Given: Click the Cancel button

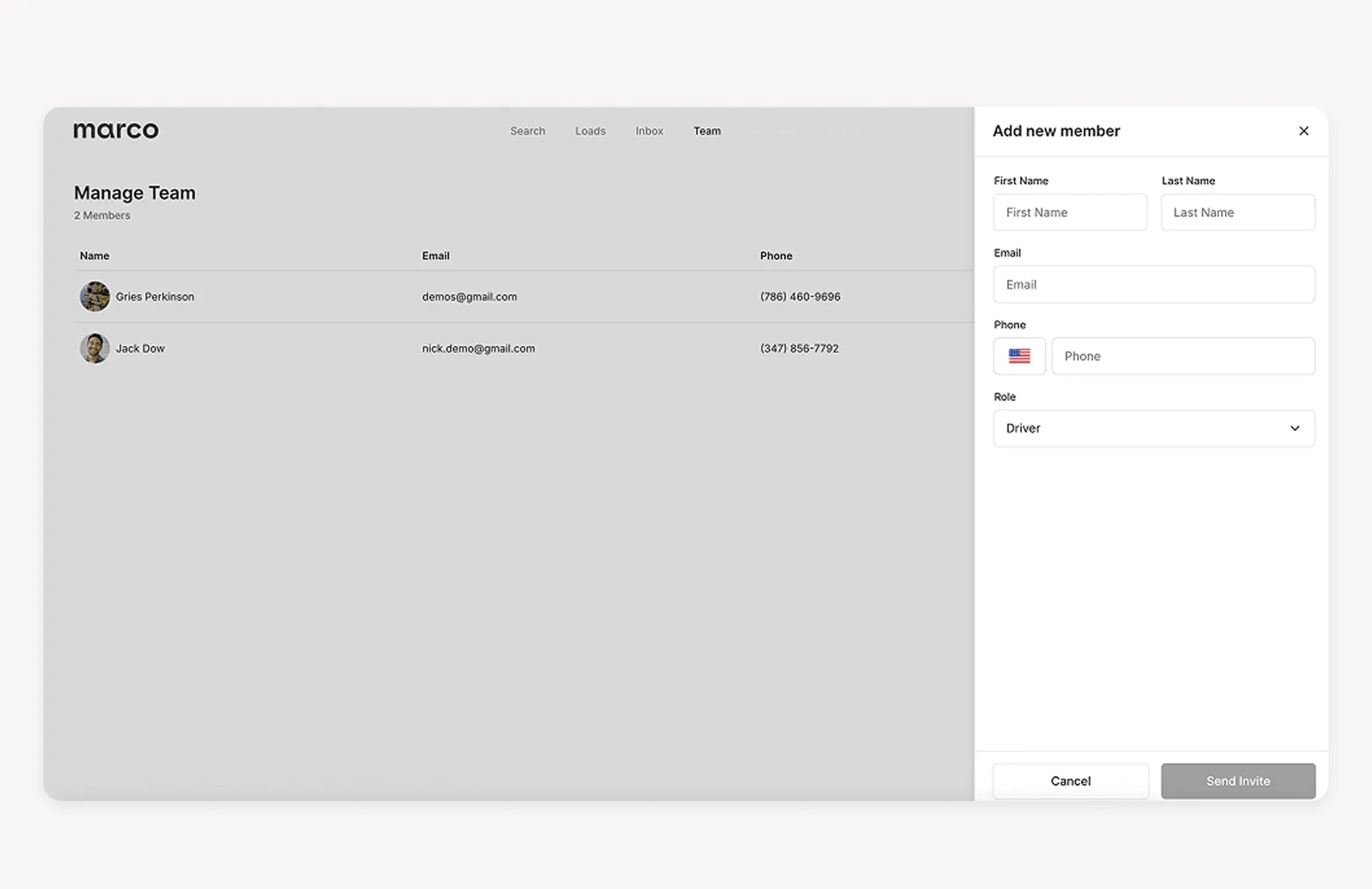Looking at the screenshot, I should coord(1070,781).
